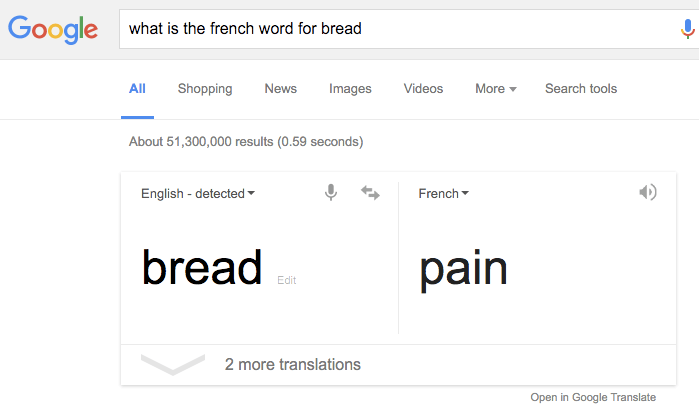The width and height of the screenshot is (699, 412).
Task: Switch to the Shopping tab
Action: point(205,88)
